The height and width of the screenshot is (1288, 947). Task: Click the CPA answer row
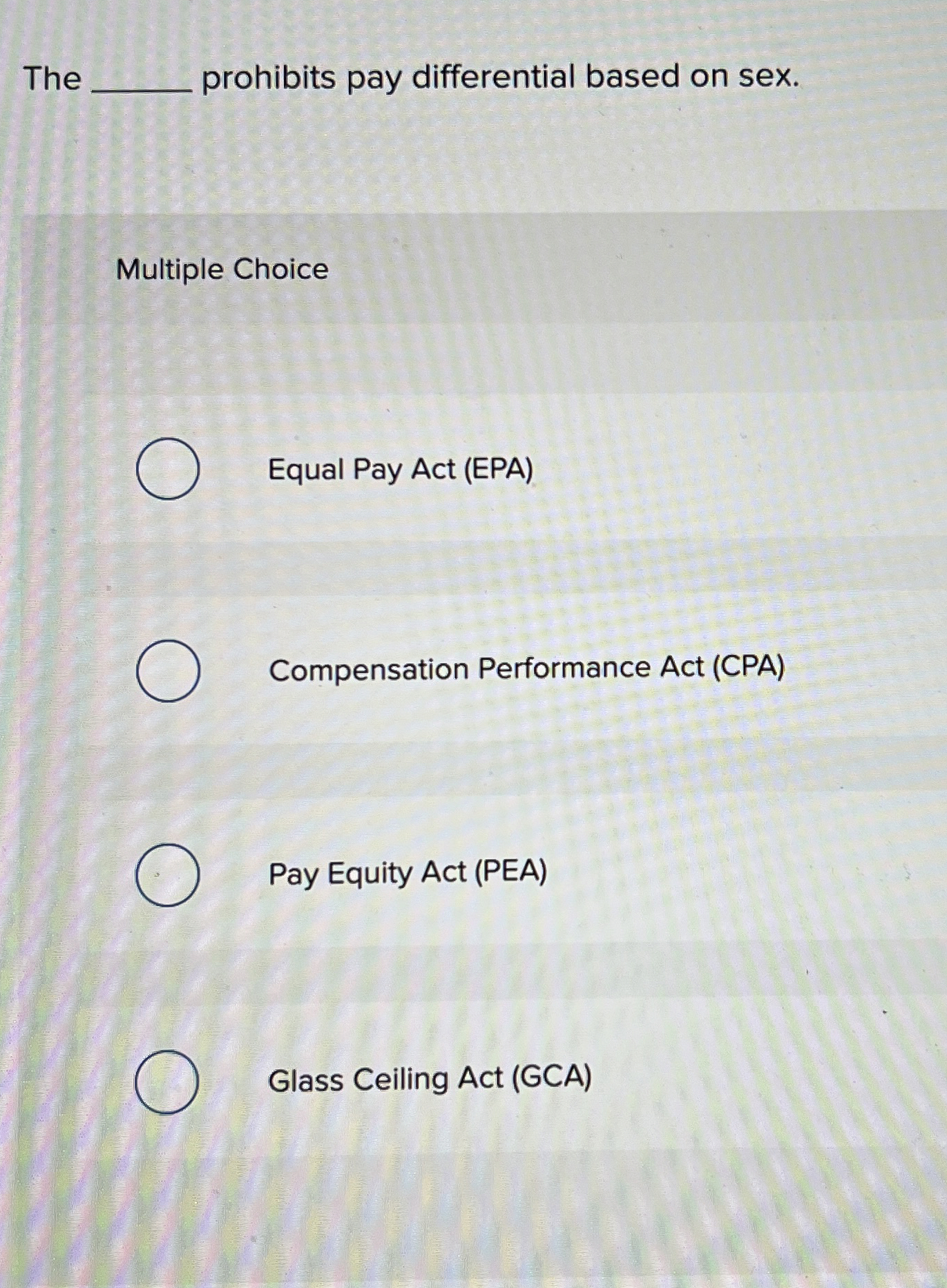coord(414,670)
